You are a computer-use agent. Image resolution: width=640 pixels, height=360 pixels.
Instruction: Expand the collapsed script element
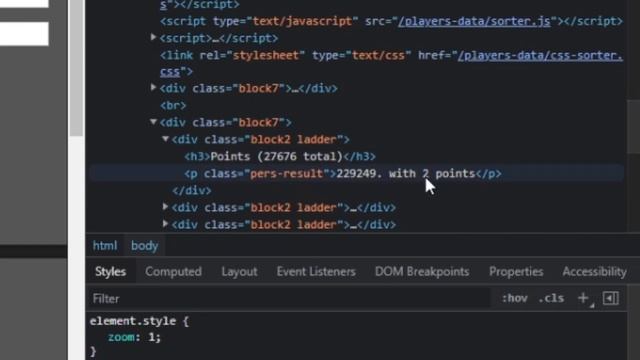[x=153, y=38]
